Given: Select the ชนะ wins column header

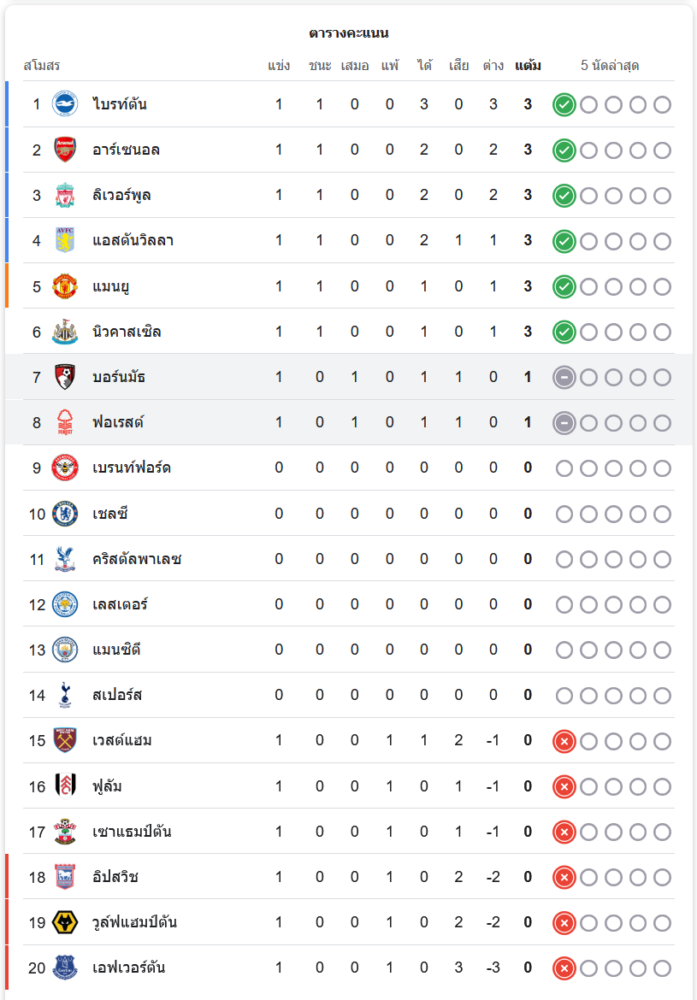Looking at the screenshot, I should 319,65.
